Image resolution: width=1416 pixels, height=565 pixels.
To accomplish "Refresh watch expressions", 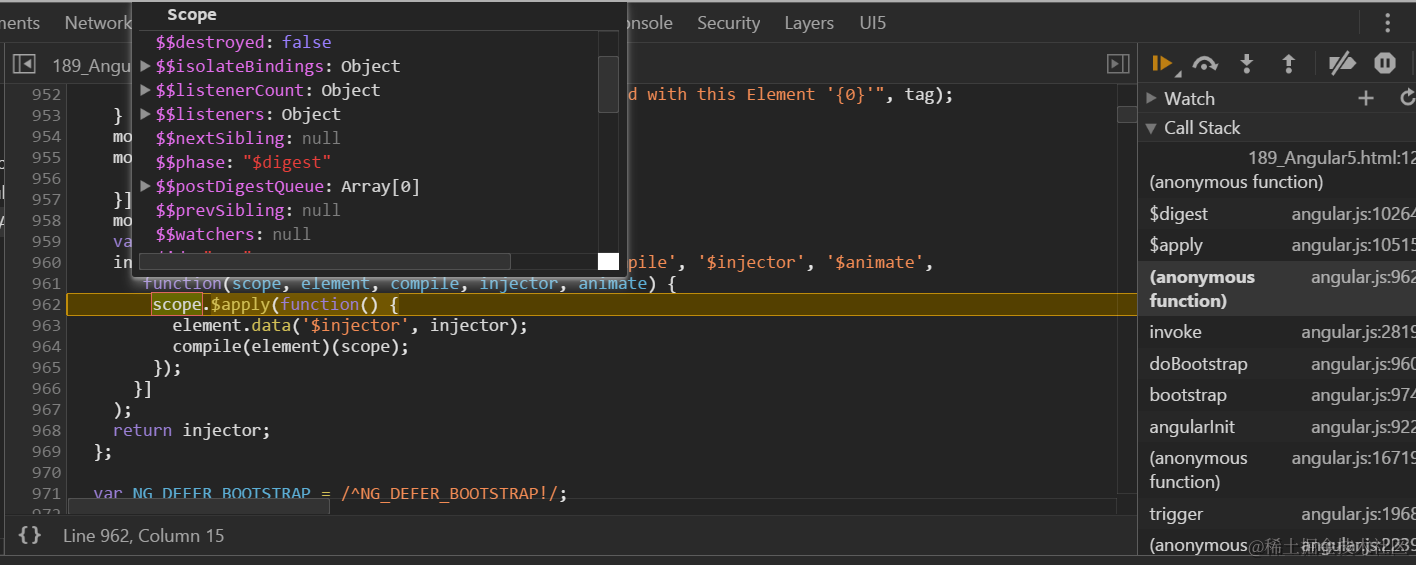I will click(x=1407, y=98).
